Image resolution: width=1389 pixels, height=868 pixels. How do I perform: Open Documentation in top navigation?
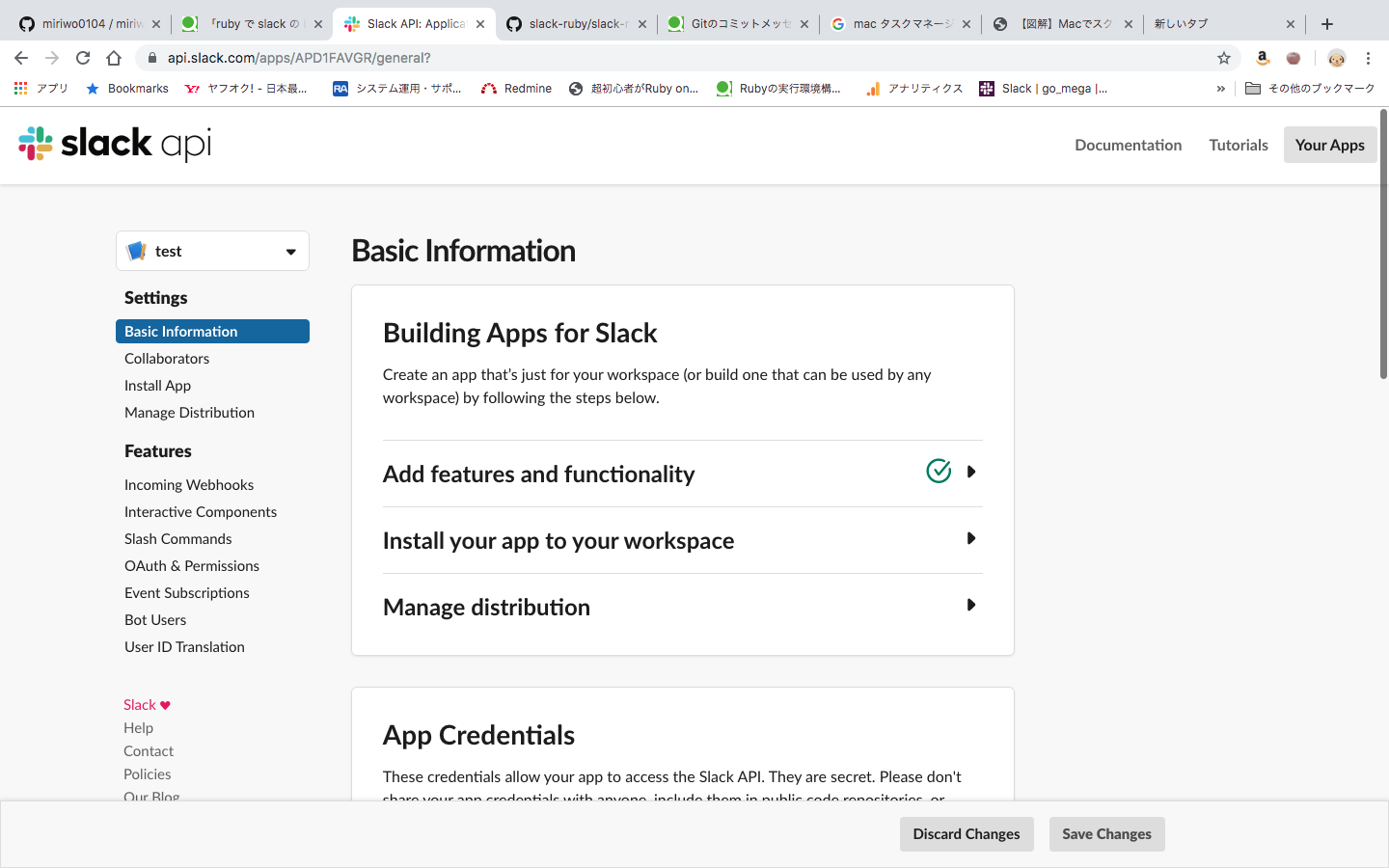1128,145
